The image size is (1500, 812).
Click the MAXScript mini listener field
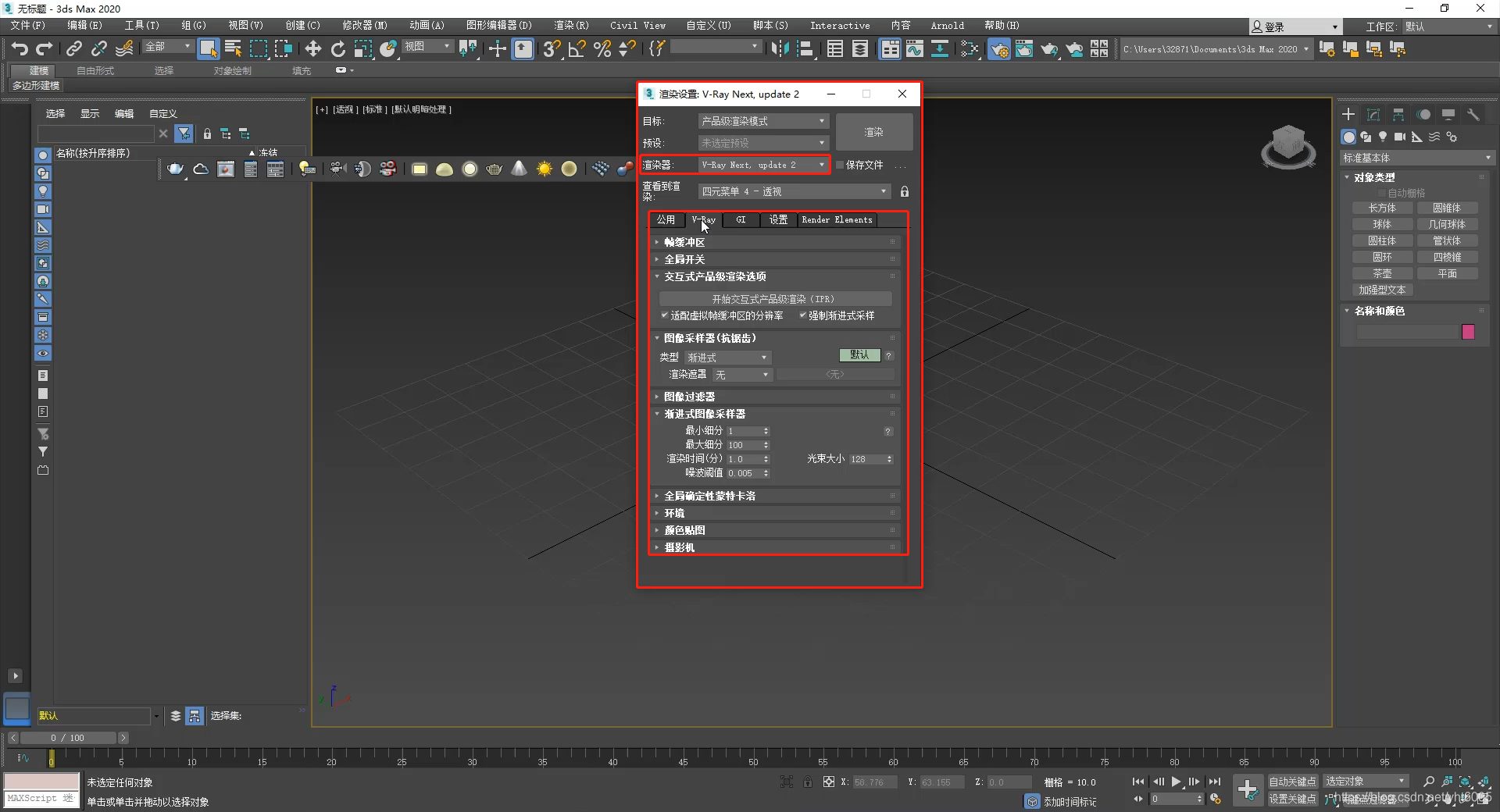point(41,799)
